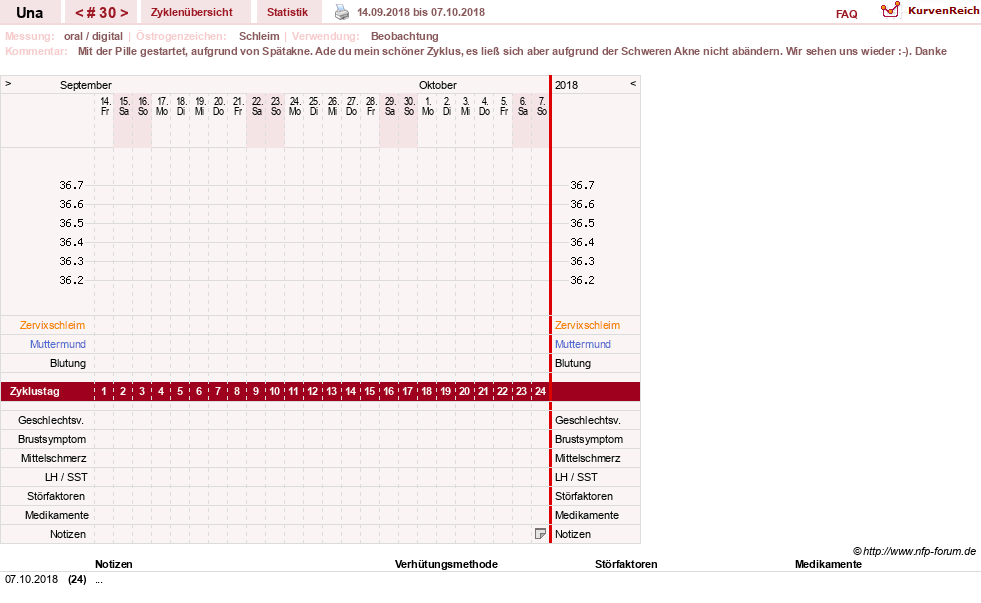Image resolution: width=981 pixels, height=603 pixels.
Task: Click the left Geschlechtsv. row label
Action: tap(51, 420)
